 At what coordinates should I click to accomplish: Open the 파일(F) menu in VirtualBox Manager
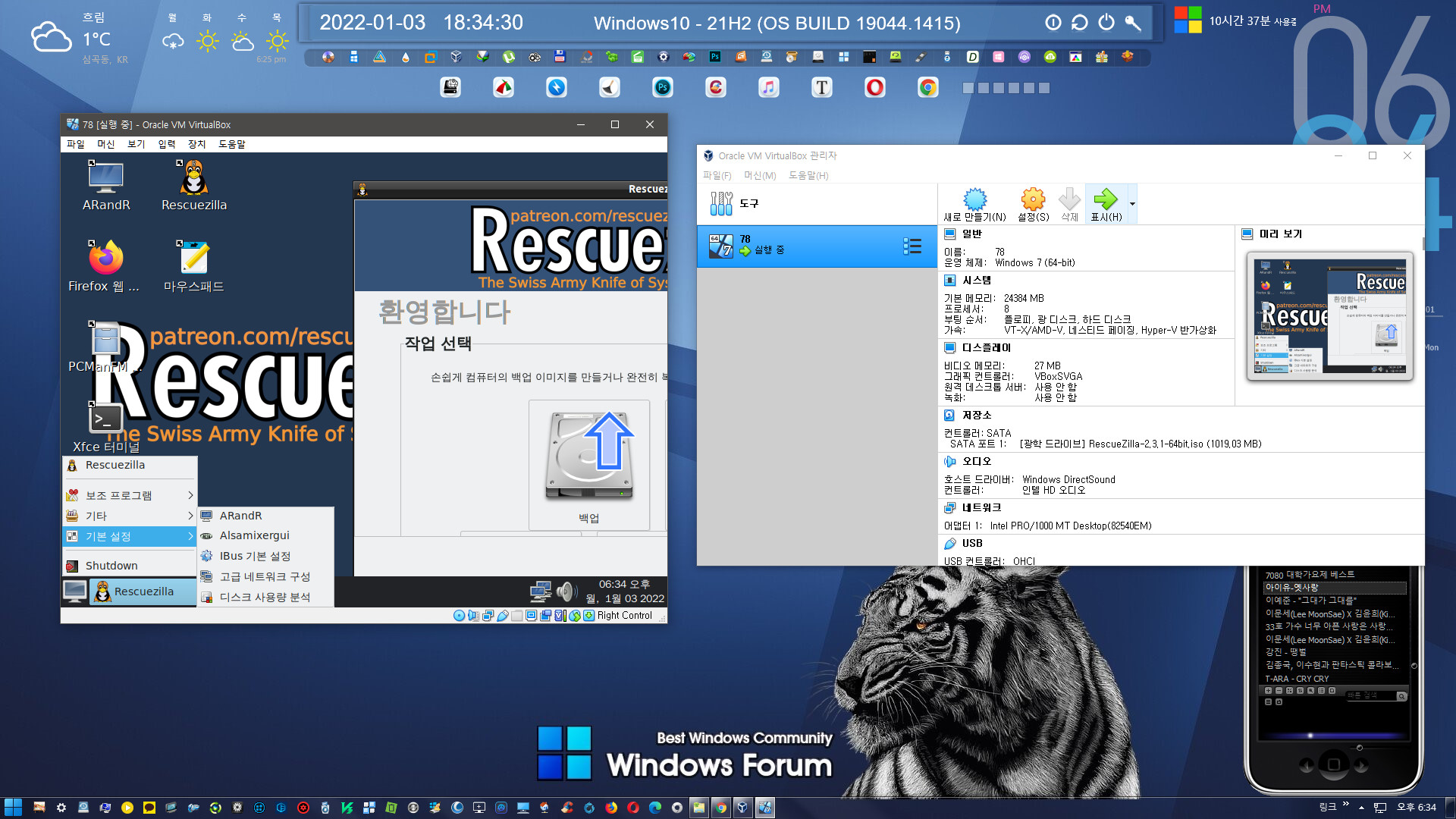717,175
